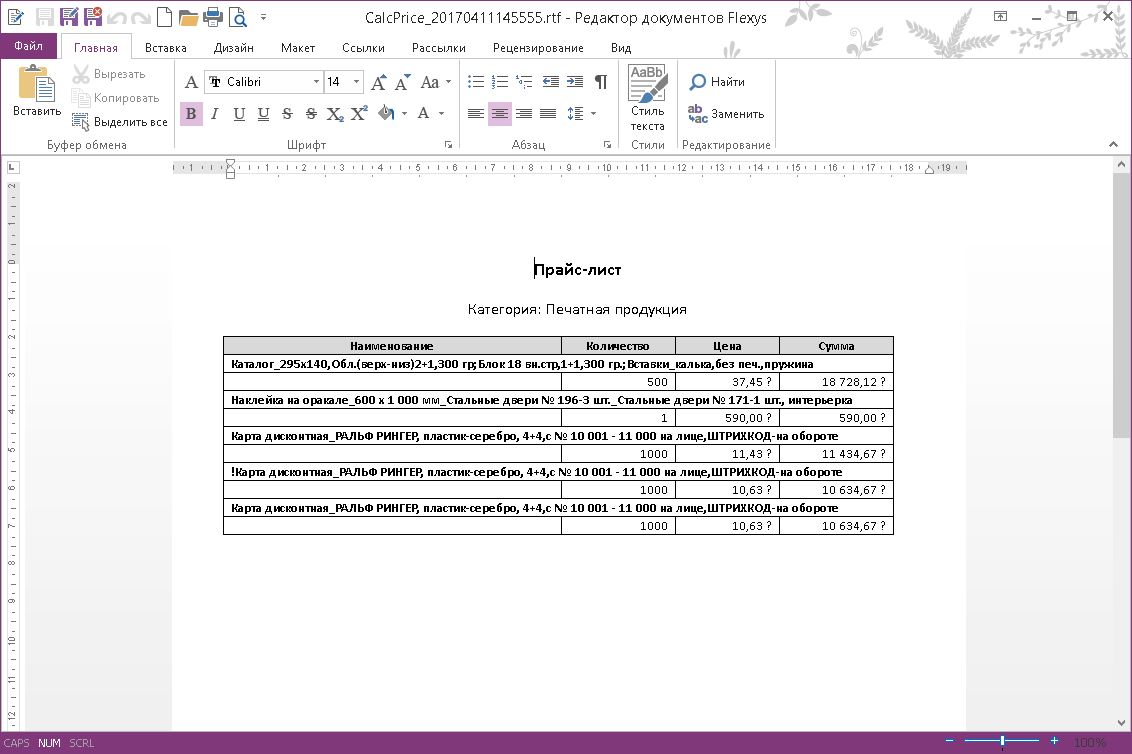The image size is (1132, 754).
Task: Click the Найти button
Action: pyautogui.click(x=717, y=82)
